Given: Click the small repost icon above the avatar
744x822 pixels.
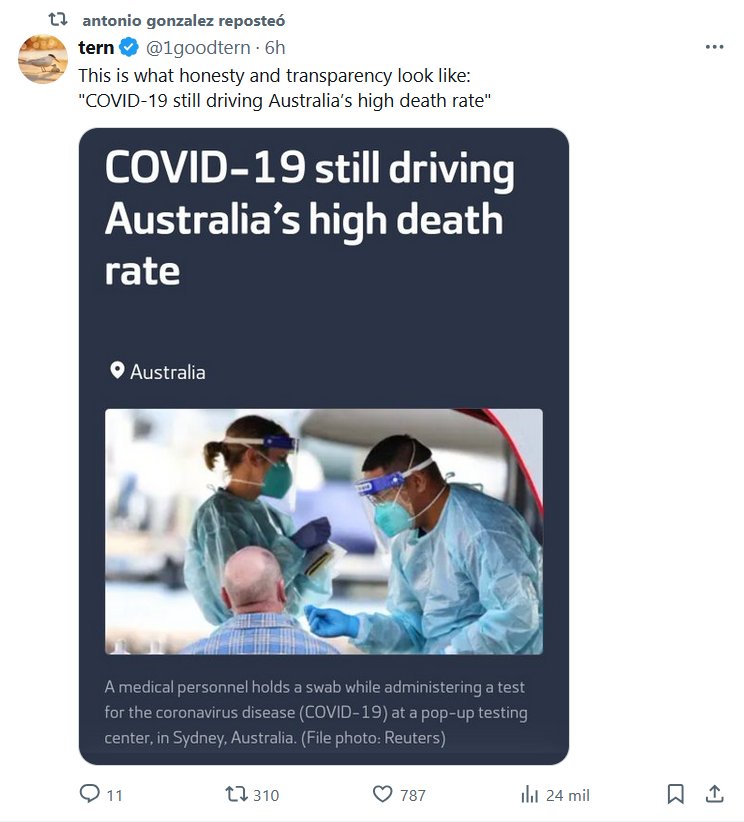Looking at the screenshot, I should tap(58, 19).
